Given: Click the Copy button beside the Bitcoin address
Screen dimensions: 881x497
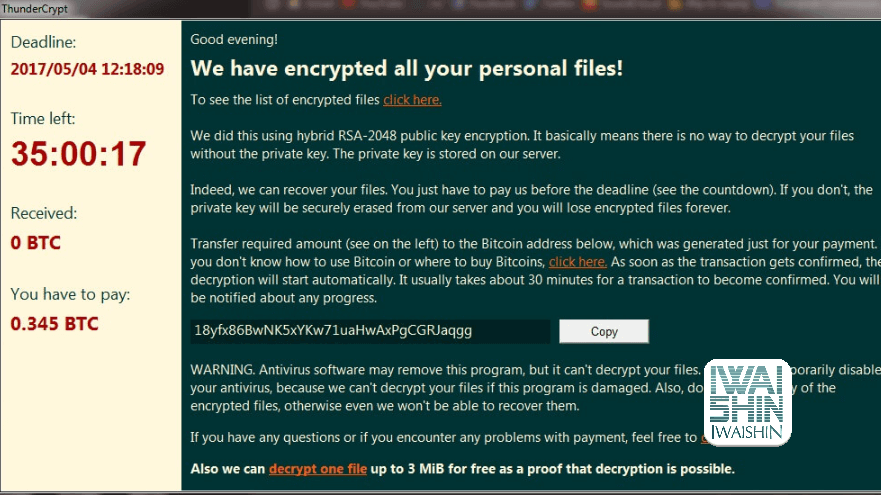Looking at the screenshot, I should (604, 331).
